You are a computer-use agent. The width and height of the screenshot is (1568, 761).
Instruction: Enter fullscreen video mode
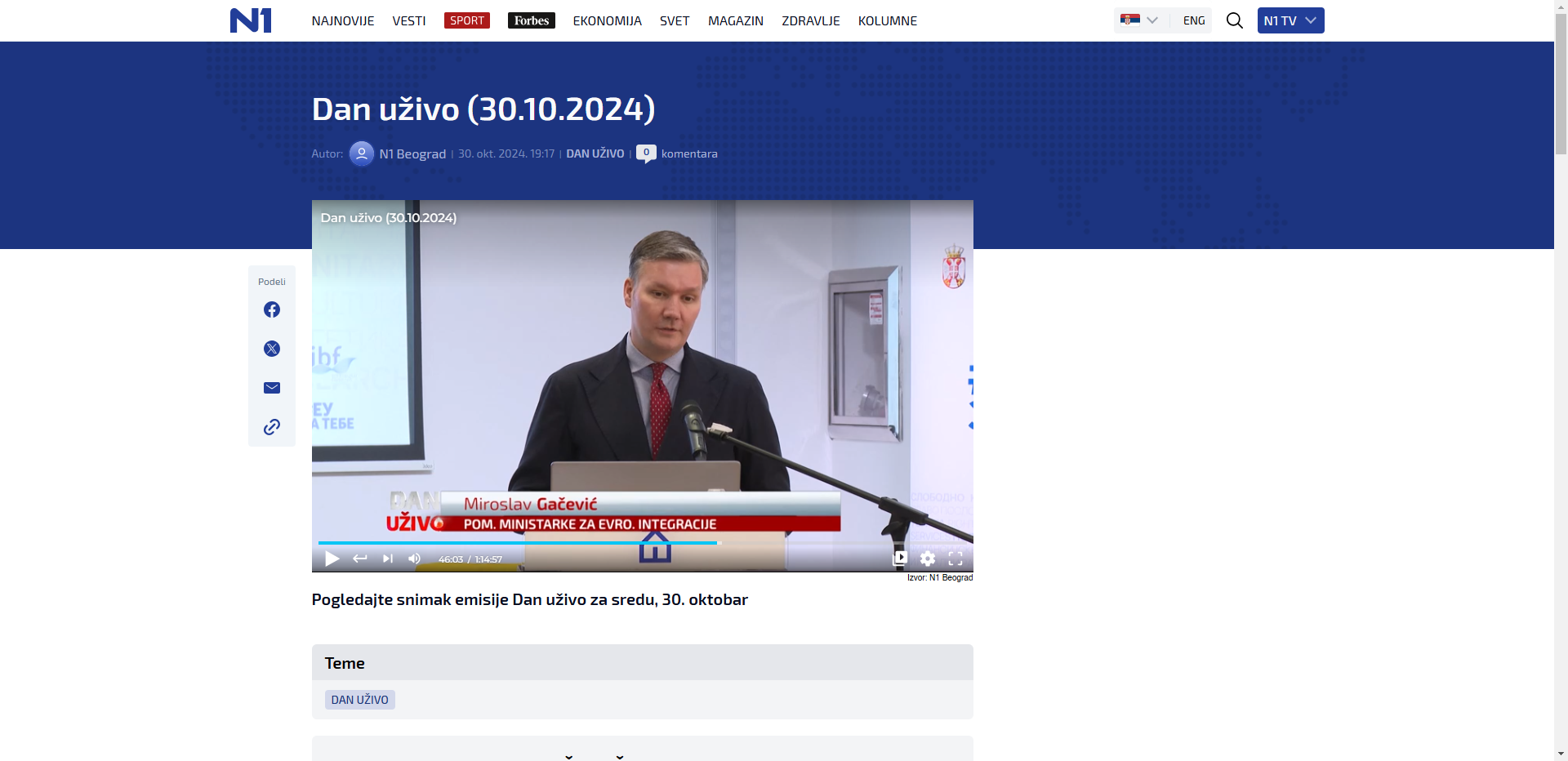point(955,559)
